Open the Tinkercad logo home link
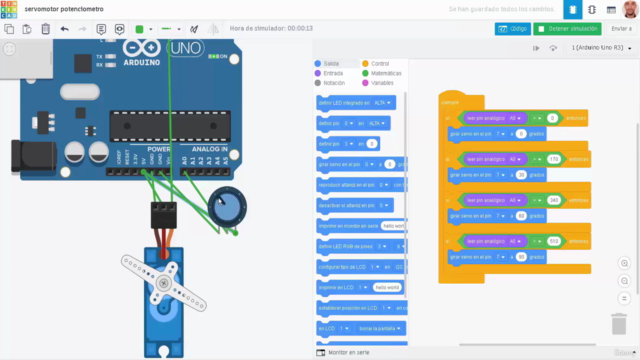640x360 pixels. (9, 9)
